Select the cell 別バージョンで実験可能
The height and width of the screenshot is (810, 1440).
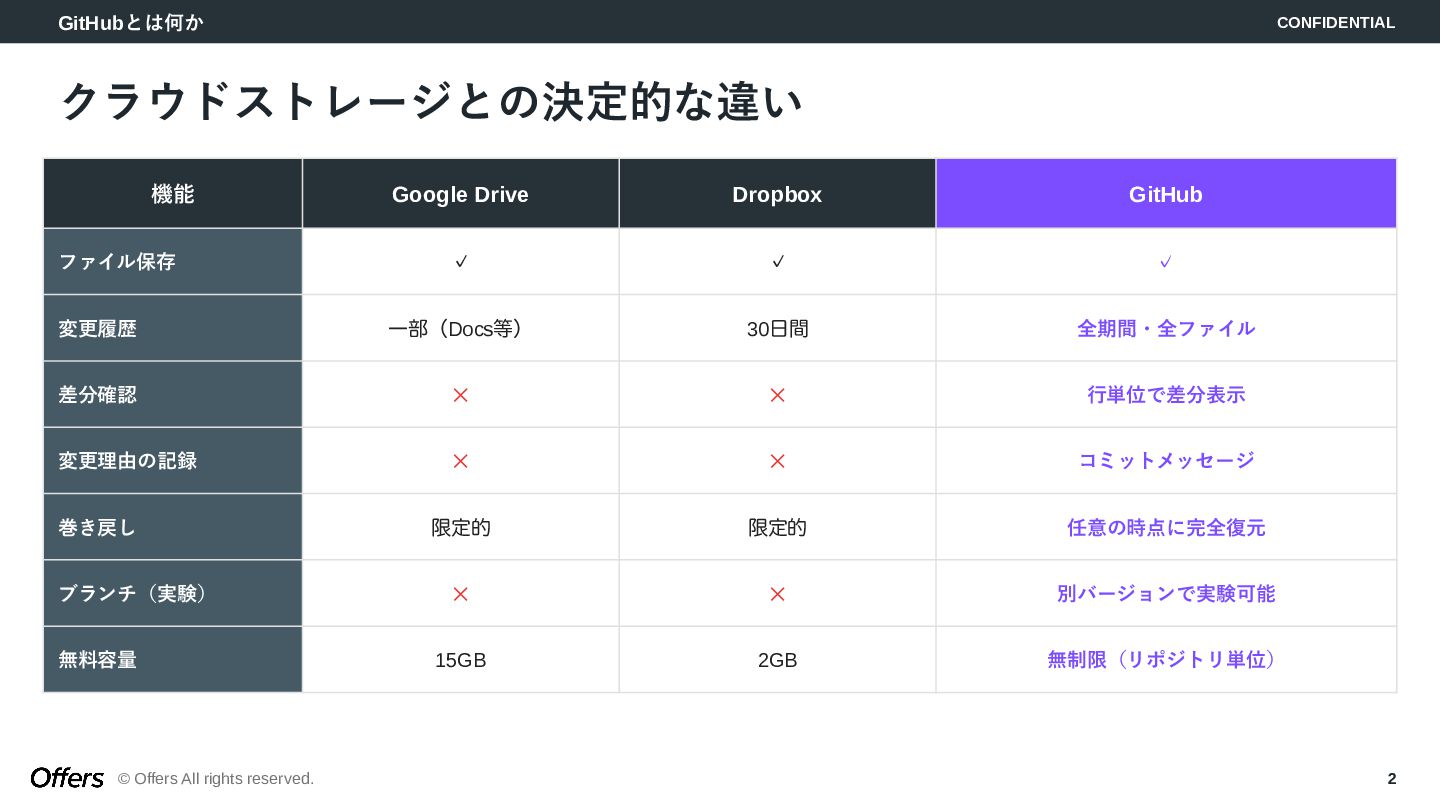[1166, 593]
